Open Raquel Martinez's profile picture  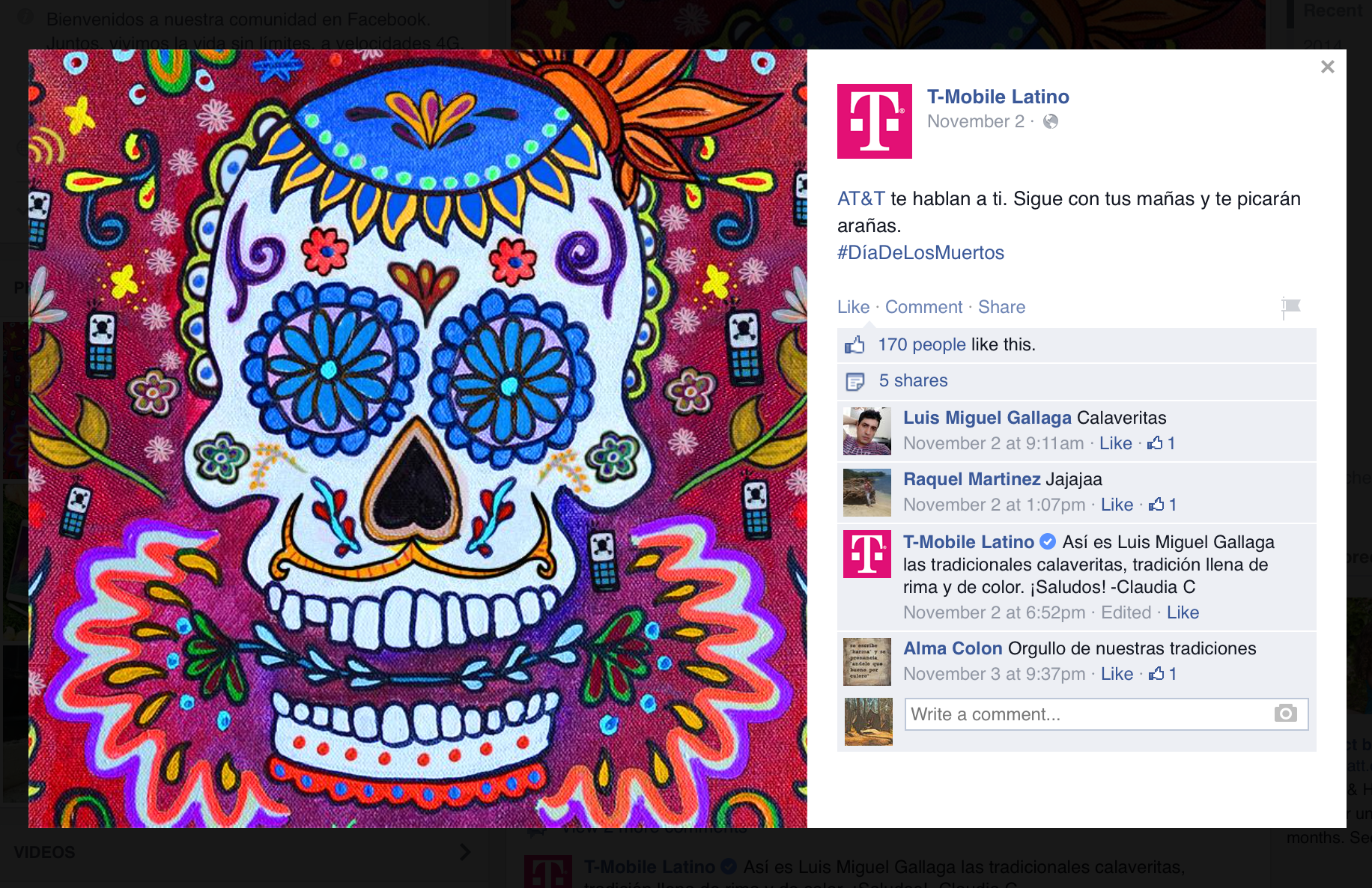point(867,493)
